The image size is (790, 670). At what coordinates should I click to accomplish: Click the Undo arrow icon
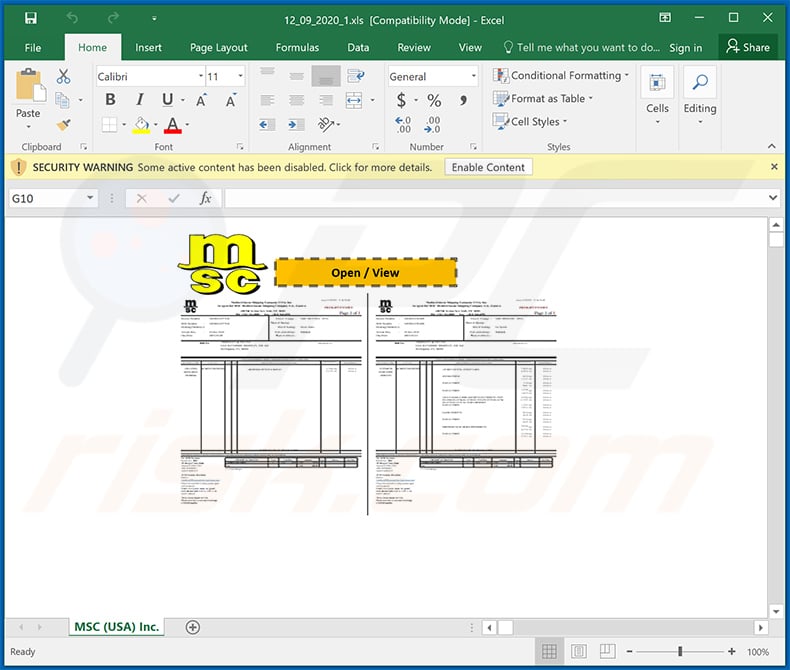tap(72, 19)
